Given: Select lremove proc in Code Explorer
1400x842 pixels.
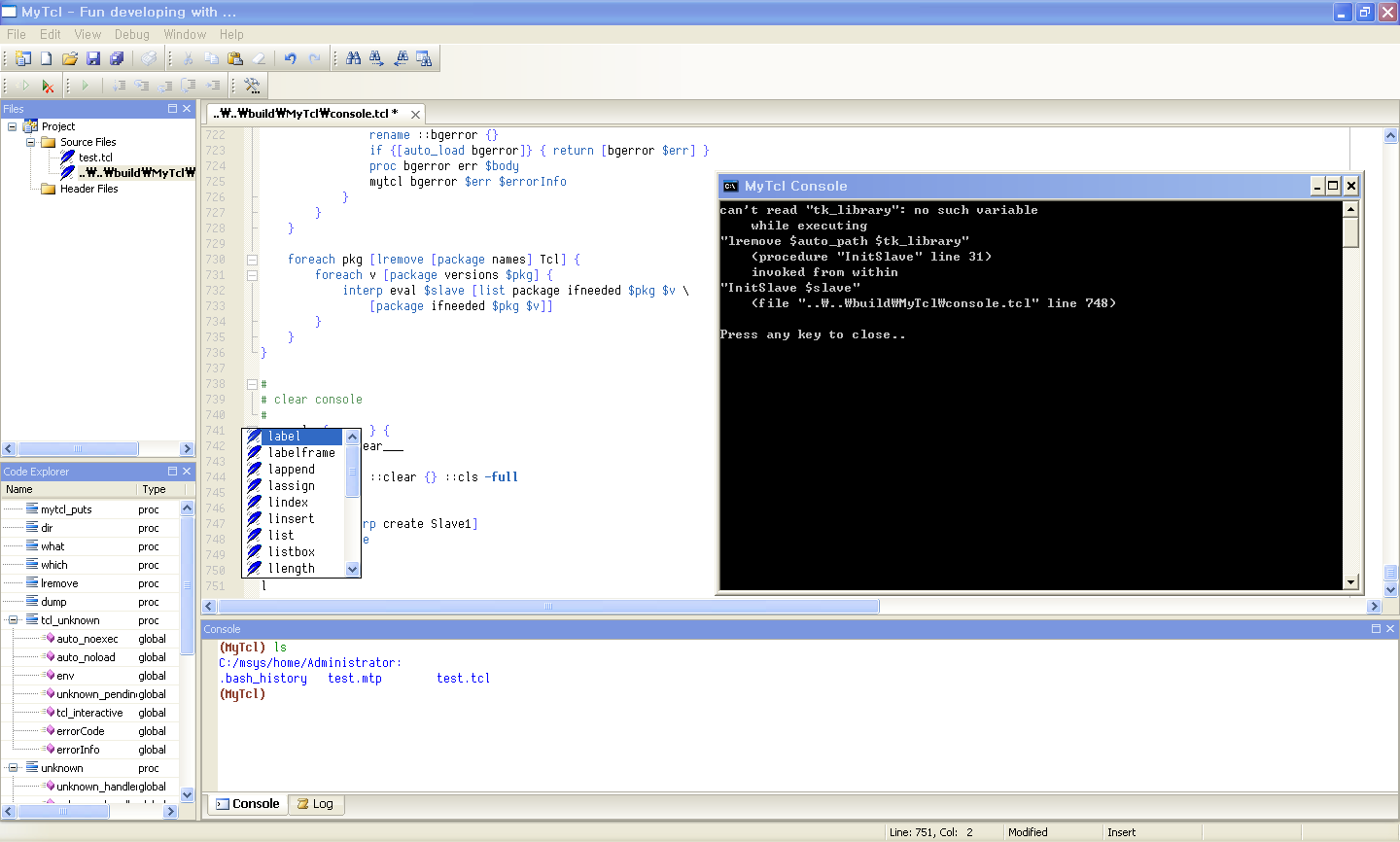Looking at the screenshot, I should click(59, 583).
